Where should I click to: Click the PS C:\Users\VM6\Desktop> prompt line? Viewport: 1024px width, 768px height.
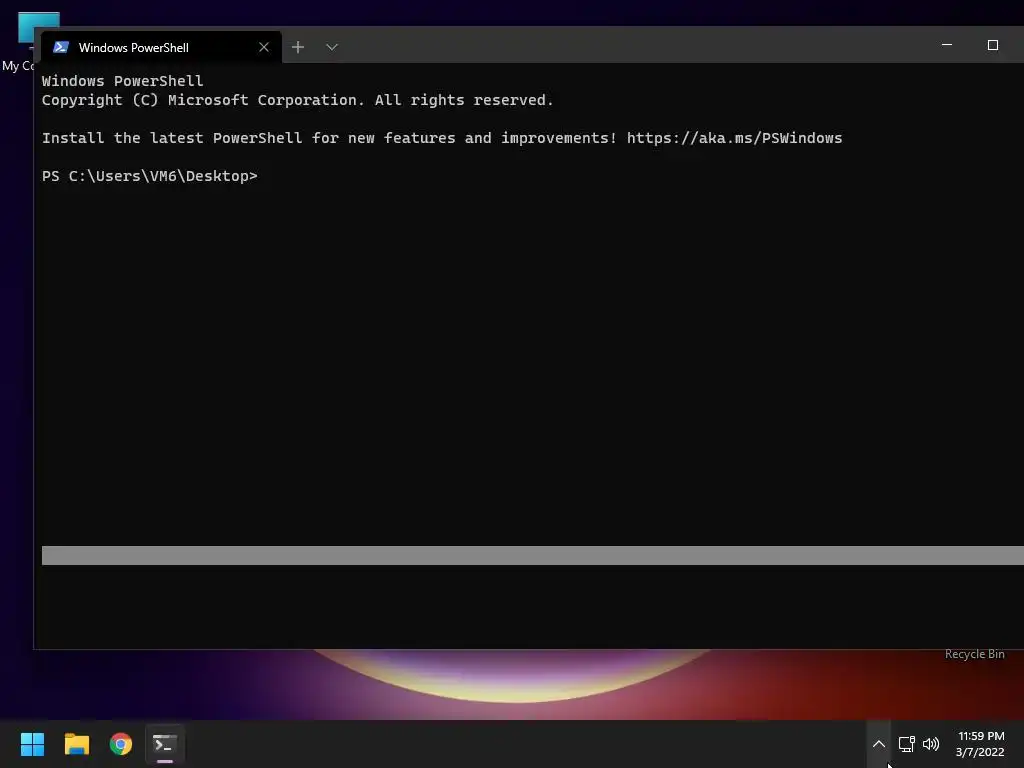pos(150,176)
